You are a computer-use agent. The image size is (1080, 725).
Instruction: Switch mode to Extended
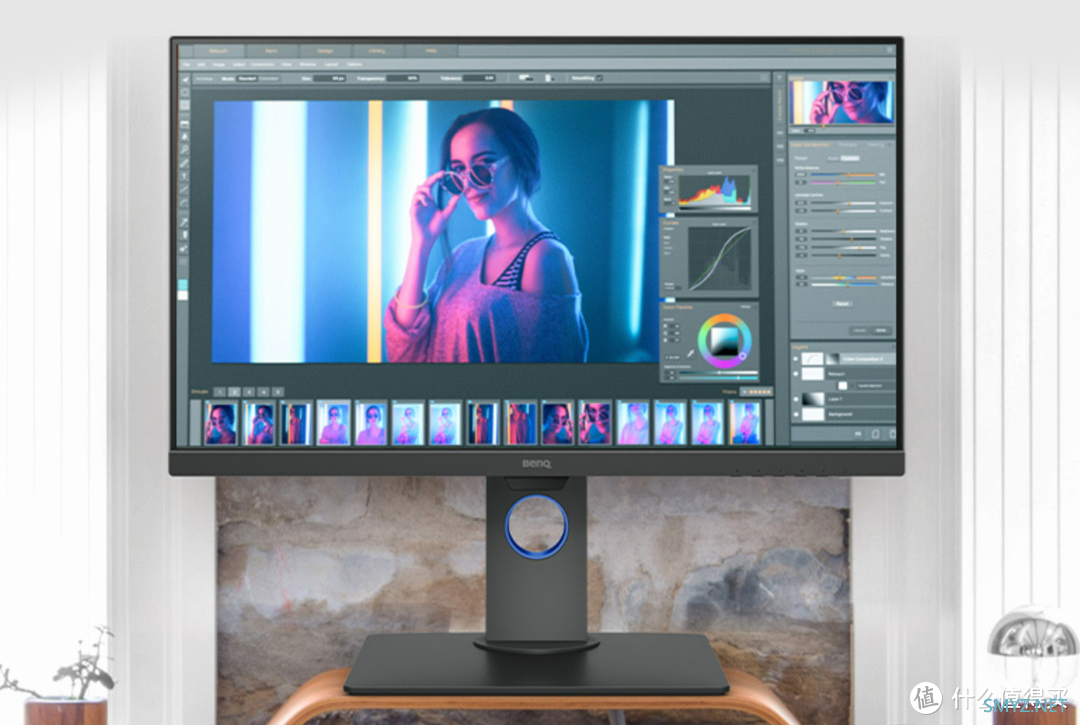click(269, 78)
